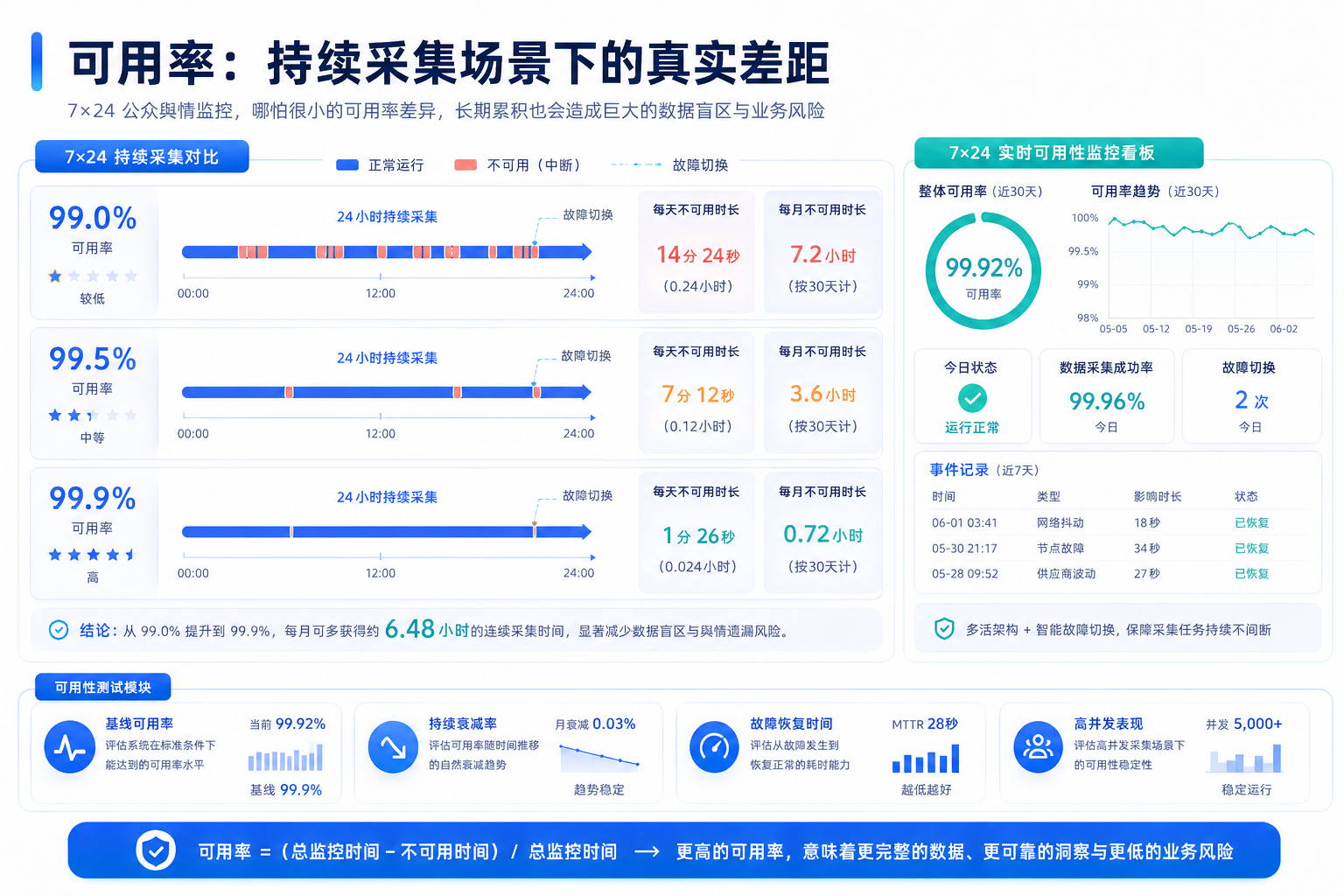
Task: Select the 7×24 实时可用性监控看板 tab
Action: [1059, 153]
